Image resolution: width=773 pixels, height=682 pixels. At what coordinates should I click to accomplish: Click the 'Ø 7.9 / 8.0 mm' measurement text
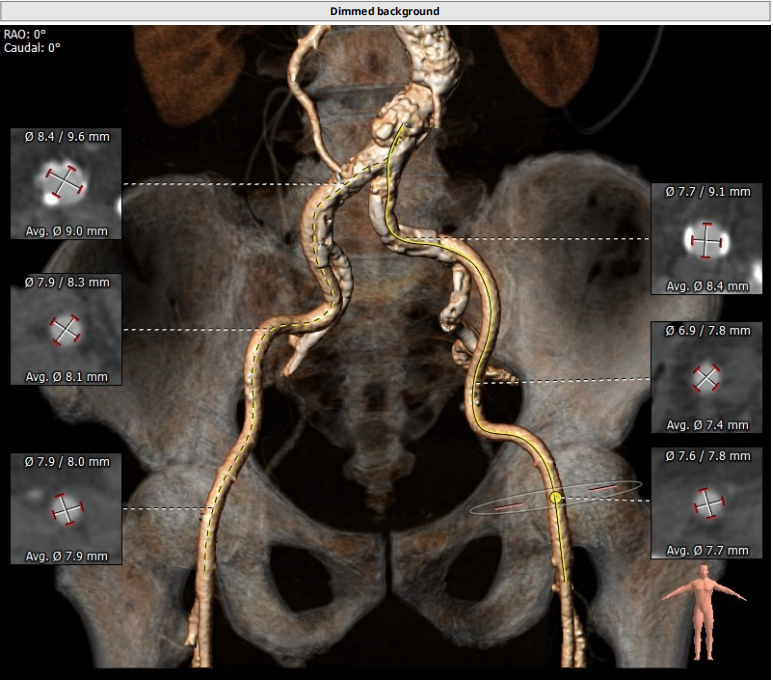click(x=65, y=462)
